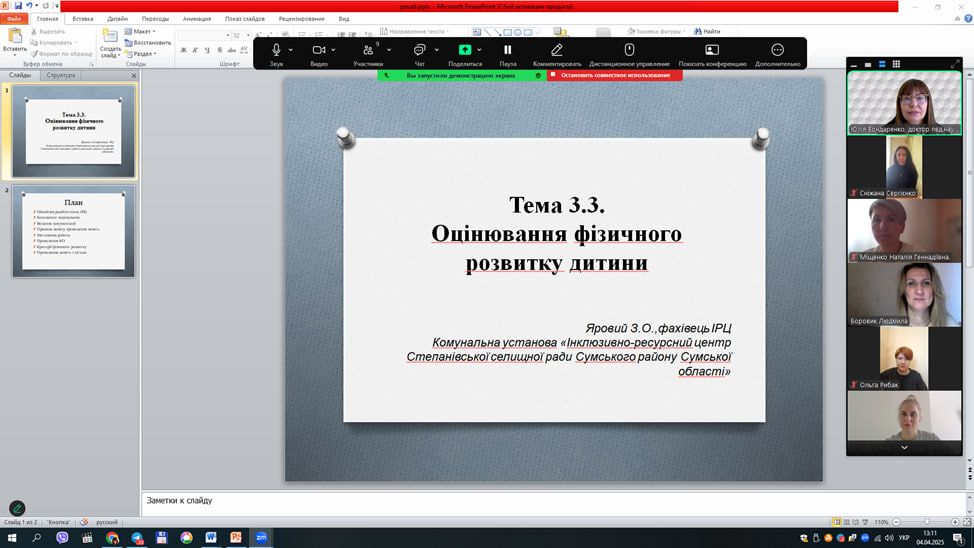Select the План slide thumbnail

[x=74, y=231]
